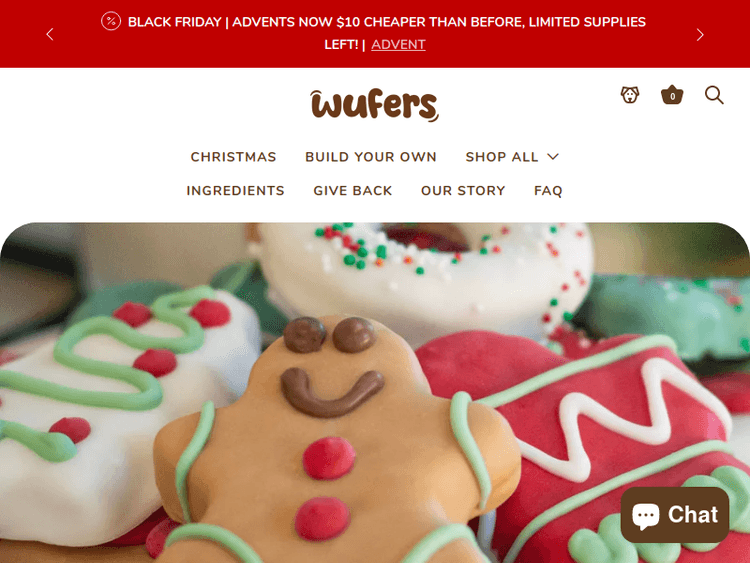
Task: Open the shopping basket cart icon
Action: [x=672, y=95]
